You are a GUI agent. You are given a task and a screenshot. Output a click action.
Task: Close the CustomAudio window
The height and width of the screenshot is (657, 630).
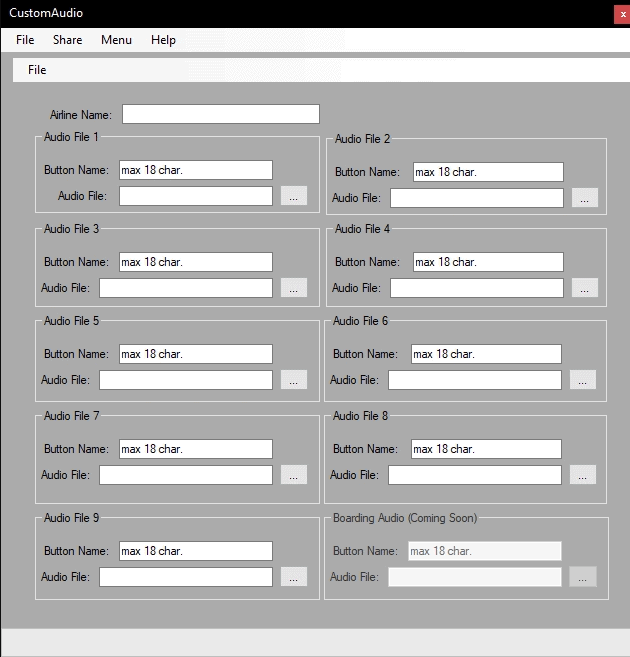point(622,14)
